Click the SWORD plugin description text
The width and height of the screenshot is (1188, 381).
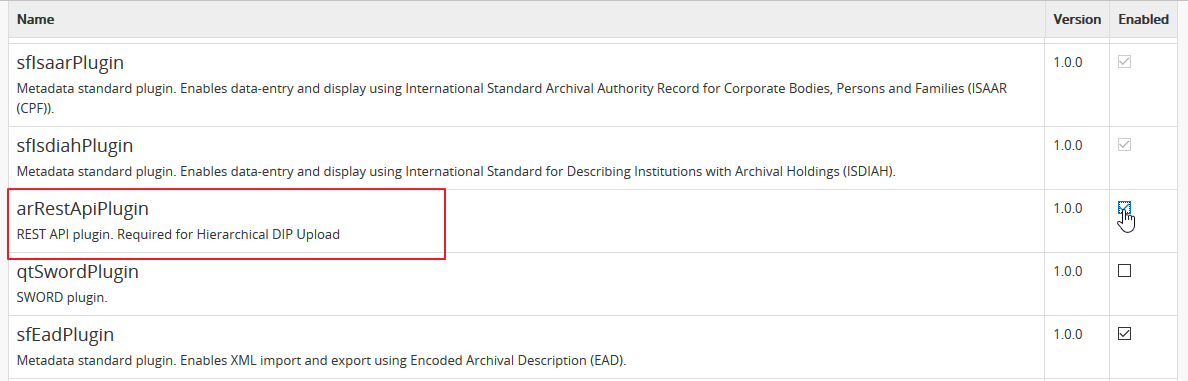tap(62, 298)
